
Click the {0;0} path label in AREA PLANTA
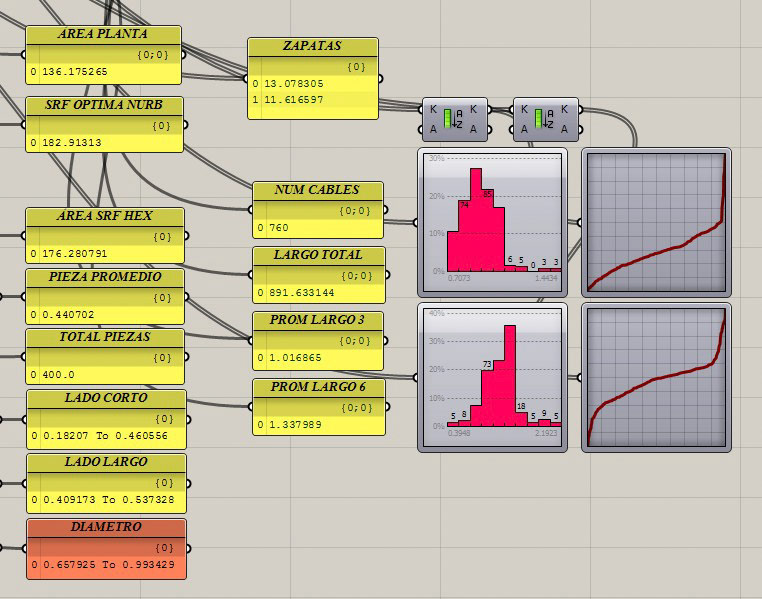tap(153, 55)
